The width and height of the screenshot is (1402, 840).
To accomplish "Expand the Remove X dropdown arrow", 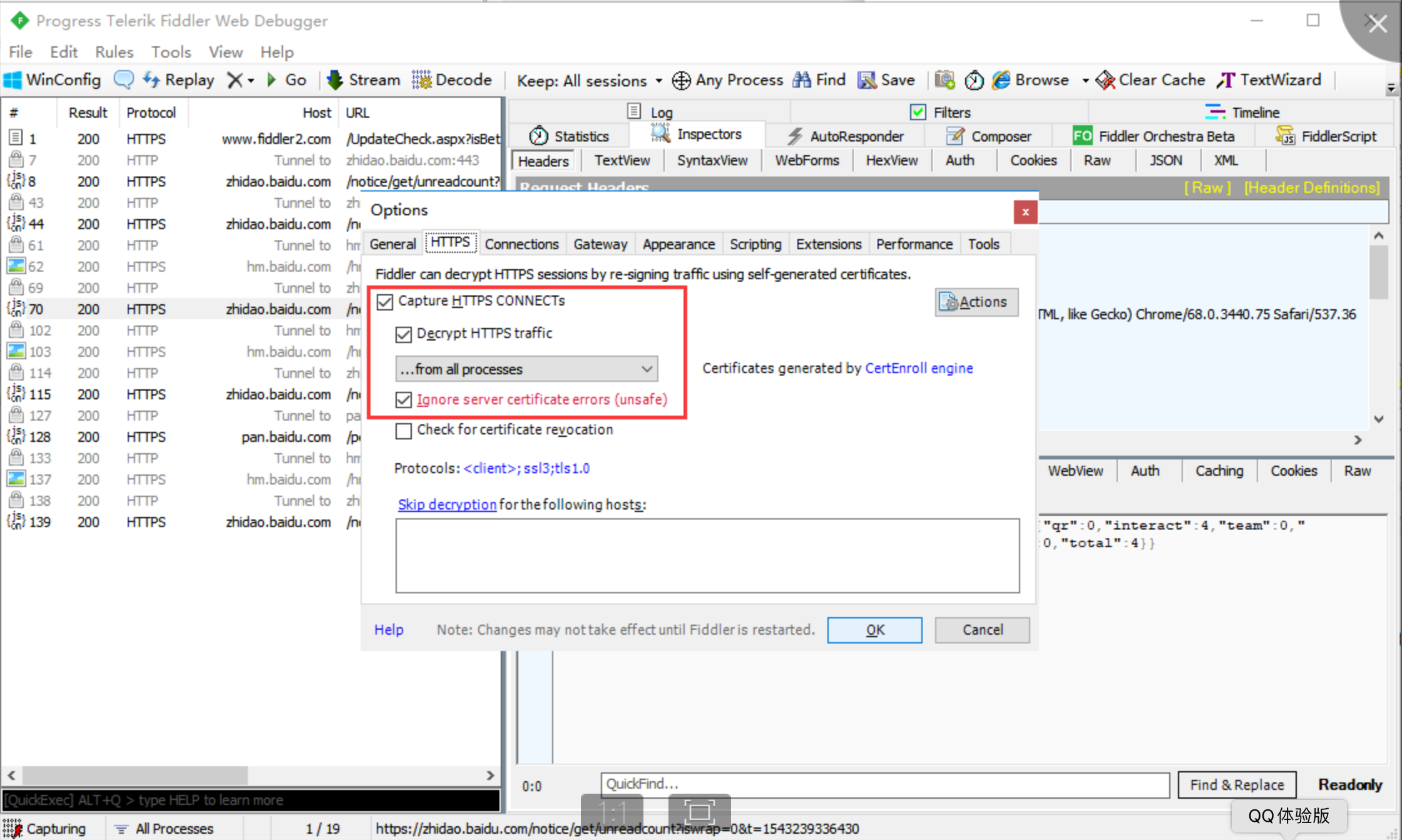I will [x=250, y=81].
